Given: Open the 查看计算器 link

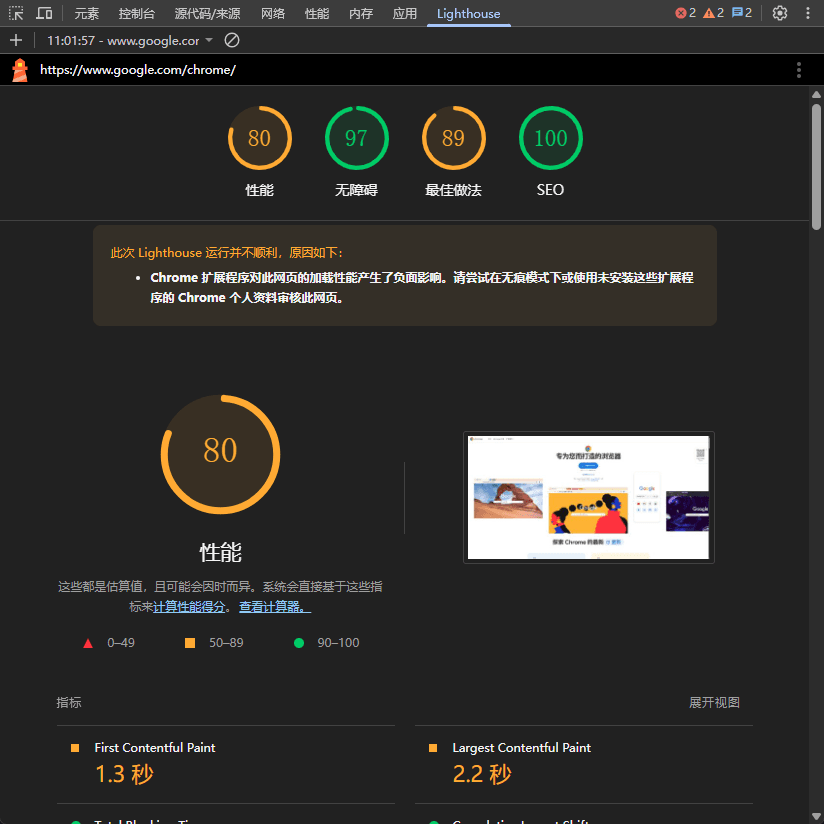Looking at the screenshot, I should (275, 607).
